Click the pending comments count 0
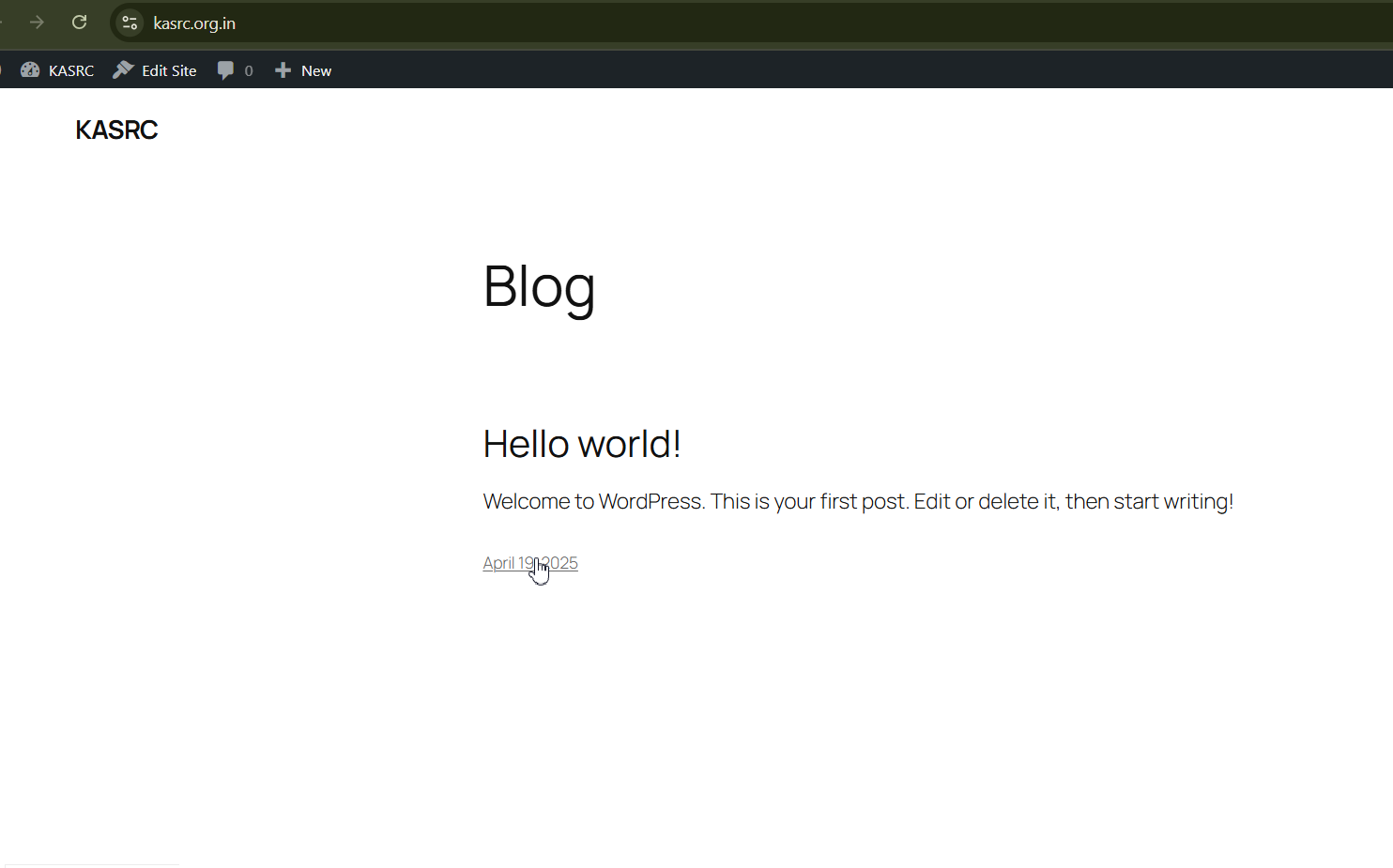Viewport: 1393px width, 868px height. pyautogui.click(x=249, y=71)
